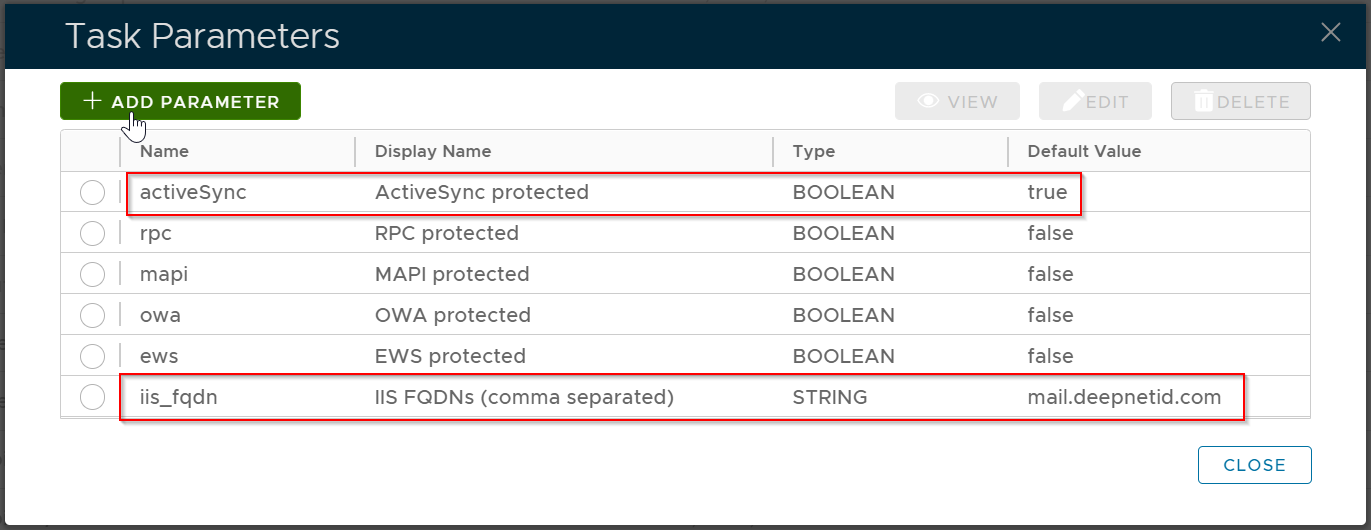
Task: Click the Type column header
Action: (x=813, y=151)
